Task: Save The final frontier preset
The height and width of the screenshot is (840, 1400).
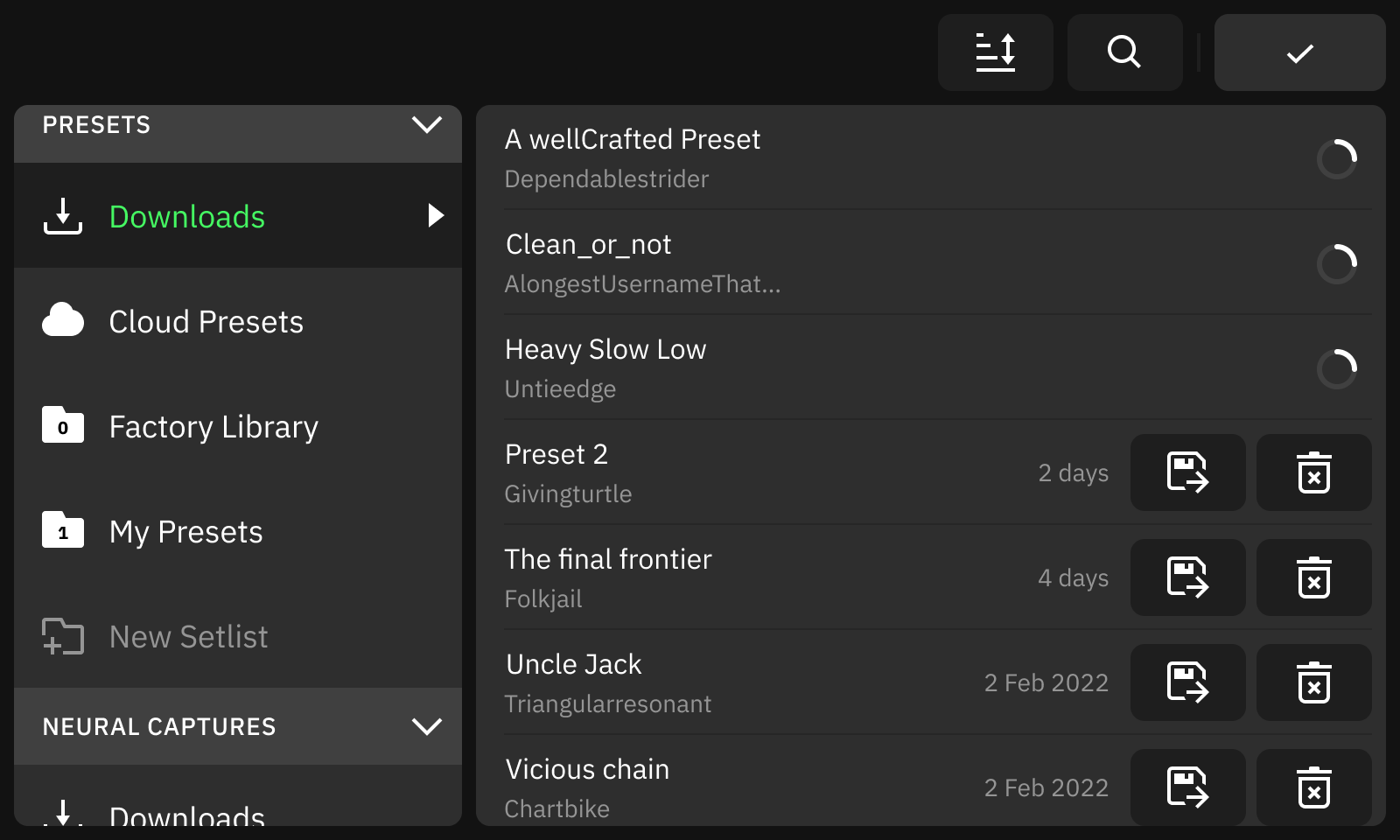Action: click(1187, 577)
